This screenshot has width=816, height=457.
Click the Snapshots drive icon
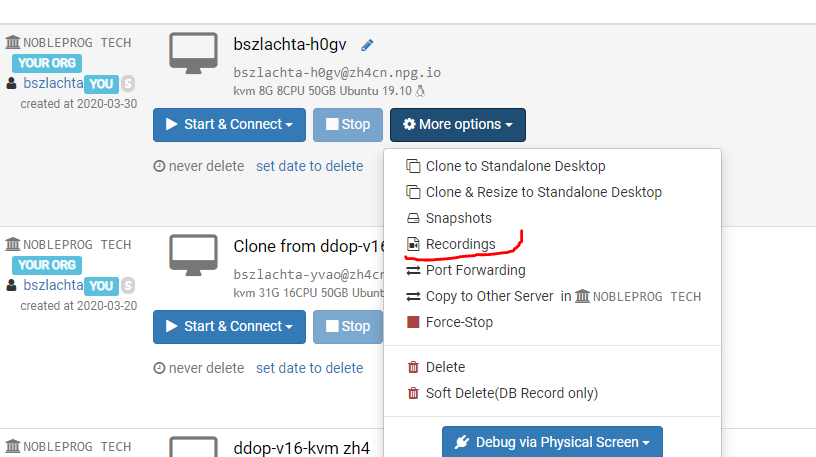pyautogui.click(x=413, y=218)
